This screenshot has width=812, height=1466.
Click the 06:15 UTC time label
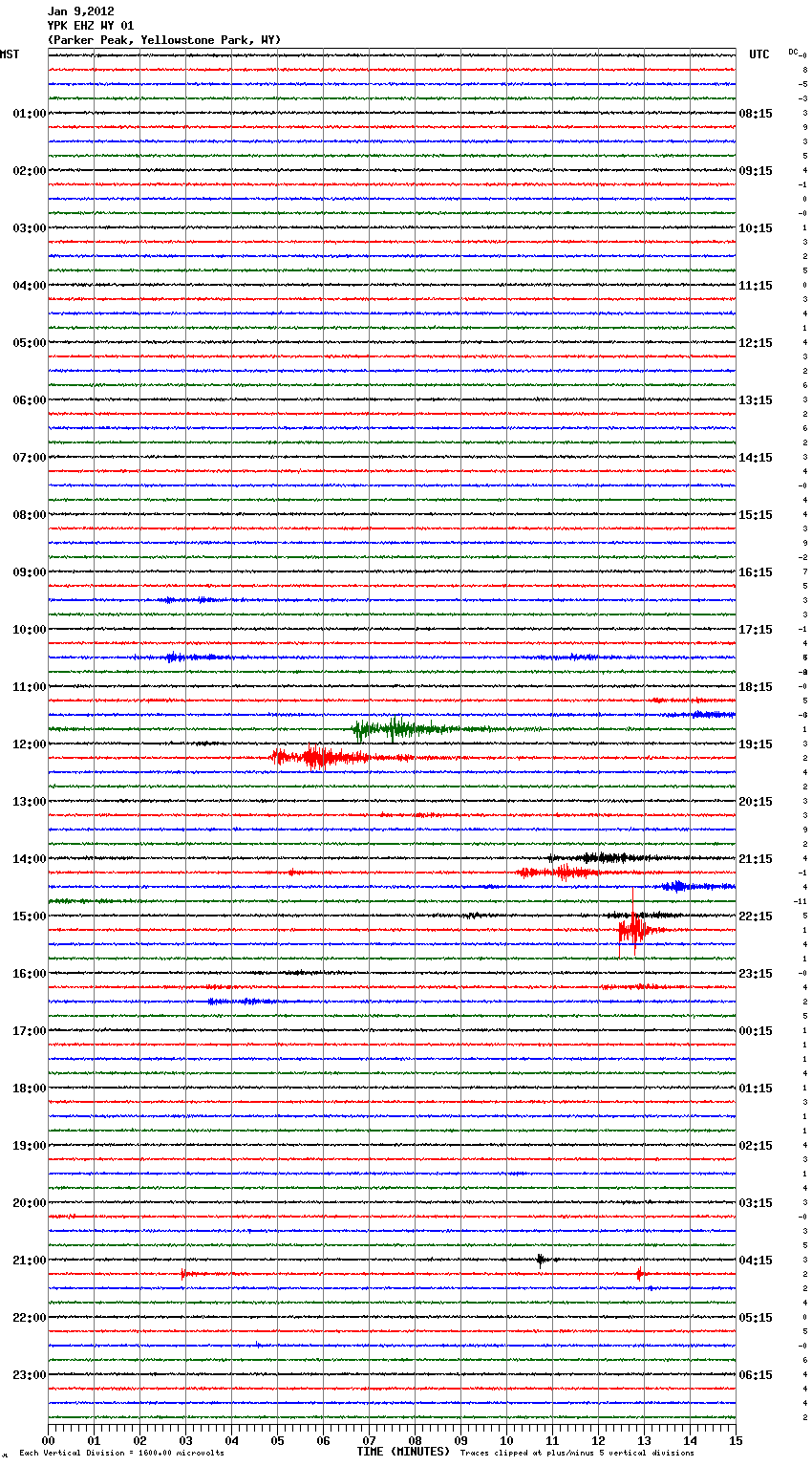click(x=756, y=1375)
